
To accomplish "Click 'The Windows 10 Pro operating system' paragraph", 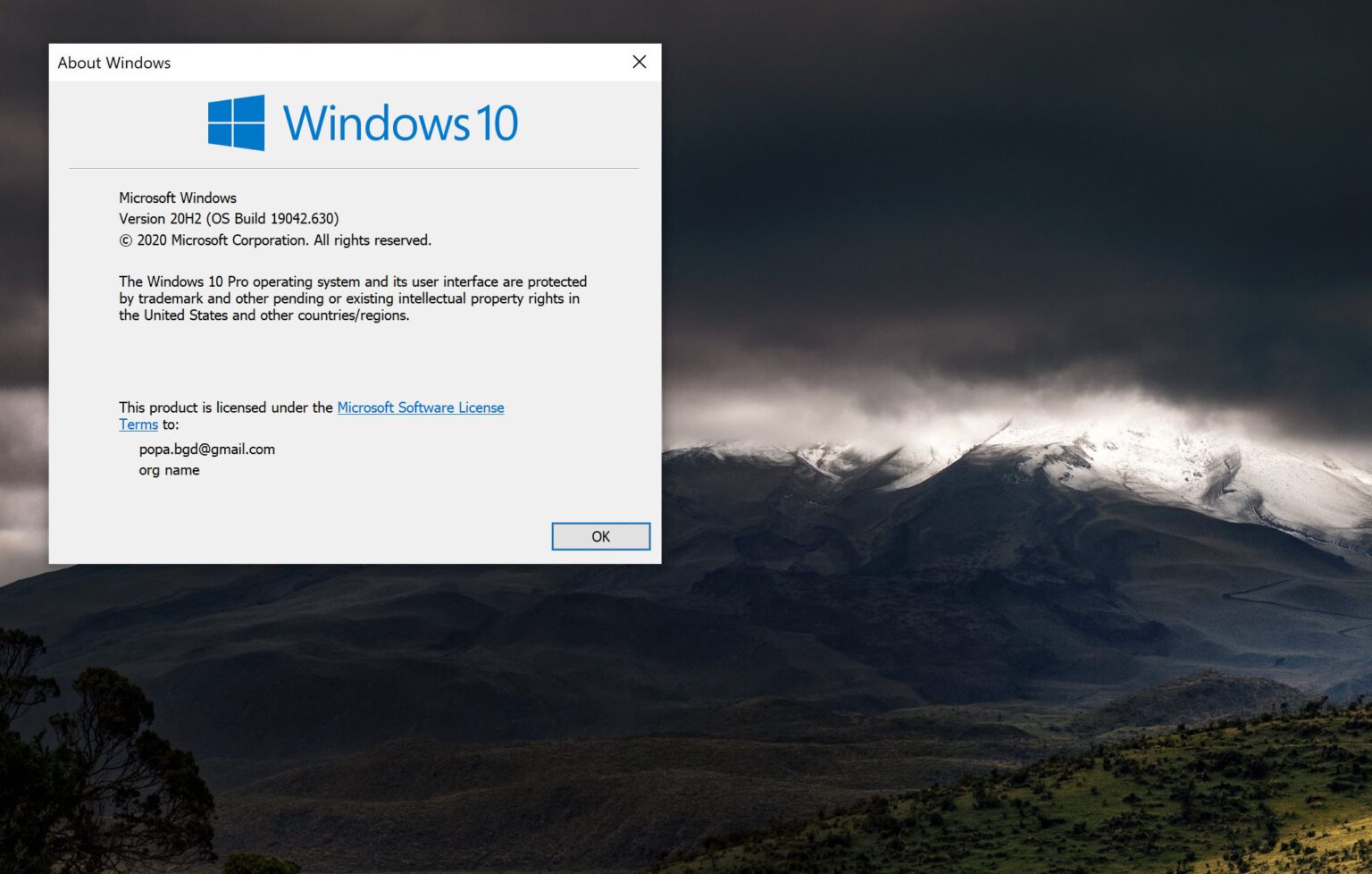I will [353, 298].
